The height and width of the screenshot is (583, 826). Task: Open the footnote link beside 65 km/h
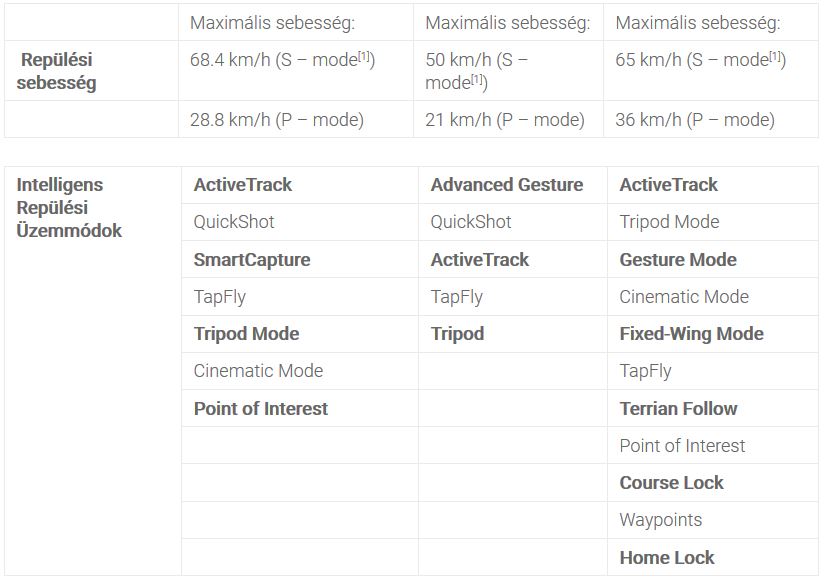click(x=776, y=57)
